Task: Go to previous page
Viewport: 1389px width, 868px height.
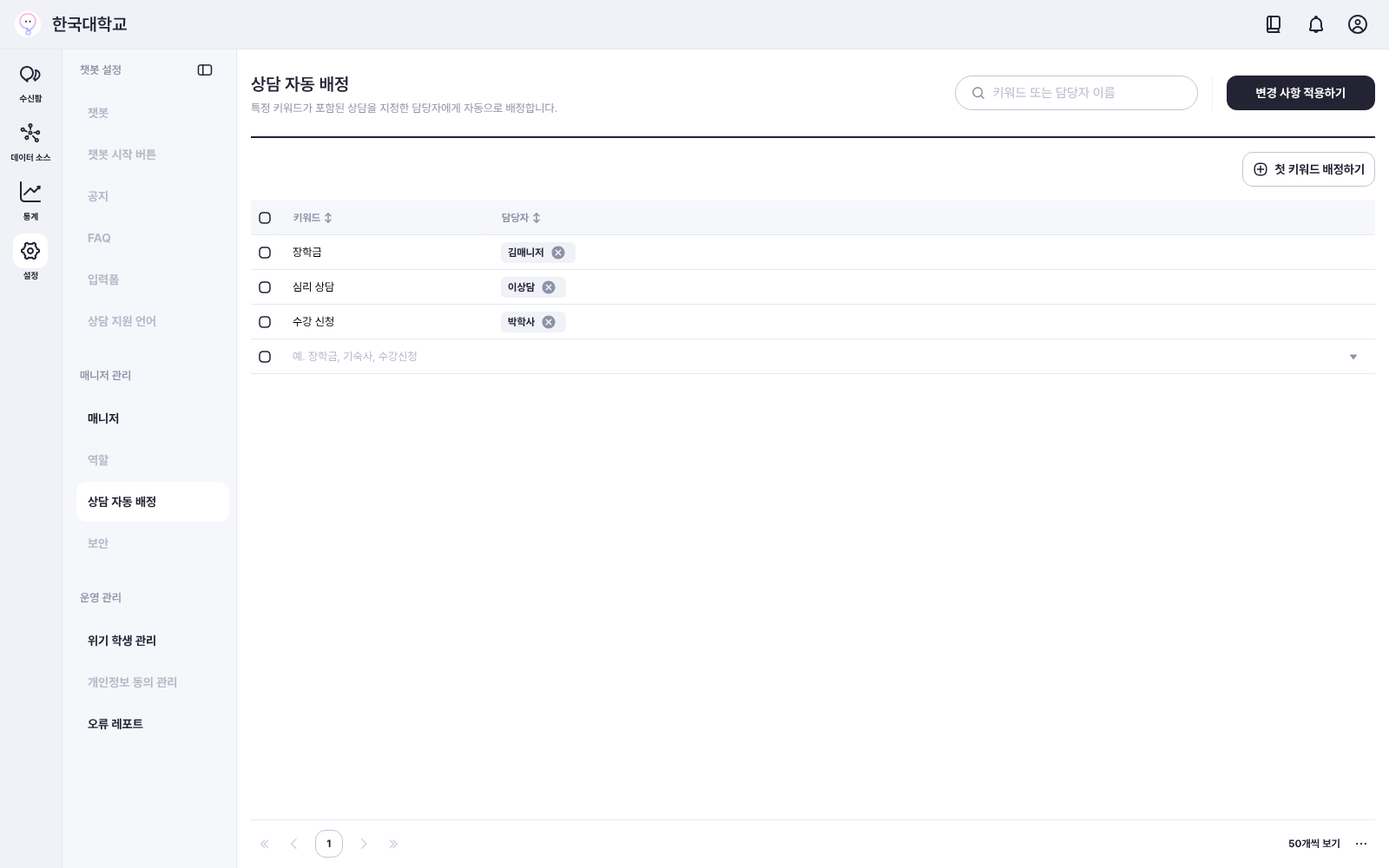Action: pyautogui.click(x=294, y=844)
